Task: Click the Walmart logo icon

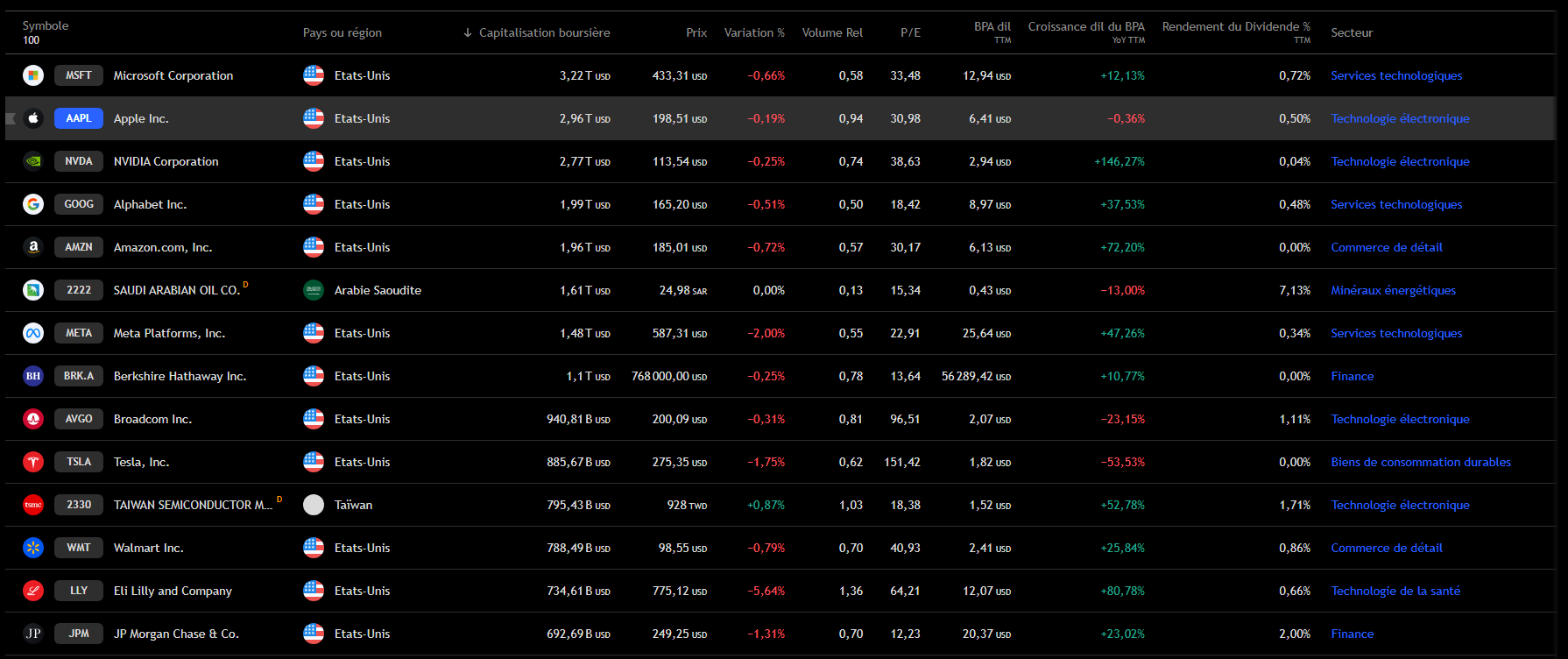Action: tap(33, 548)
